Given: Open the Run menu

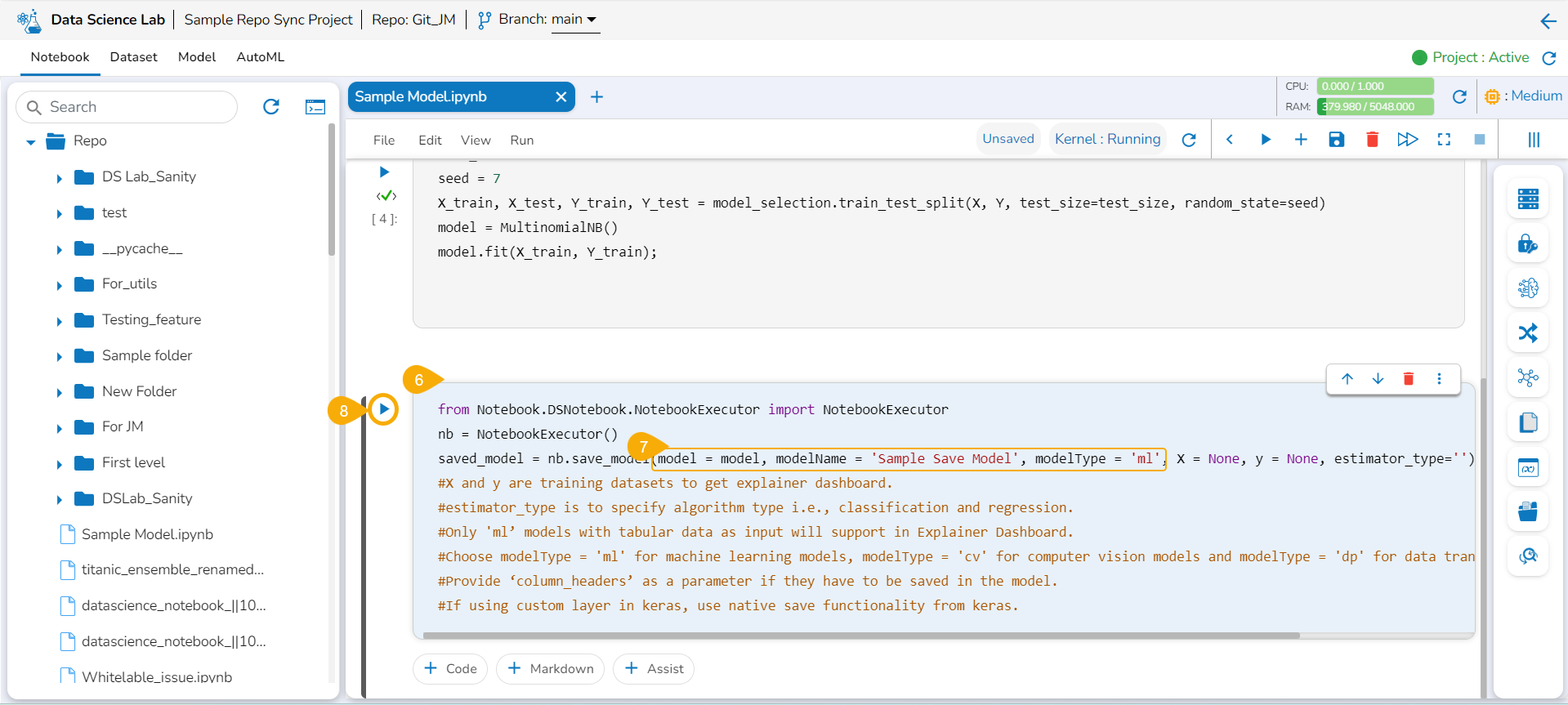Looking at the screenshot, I should [x=521, y=141].
